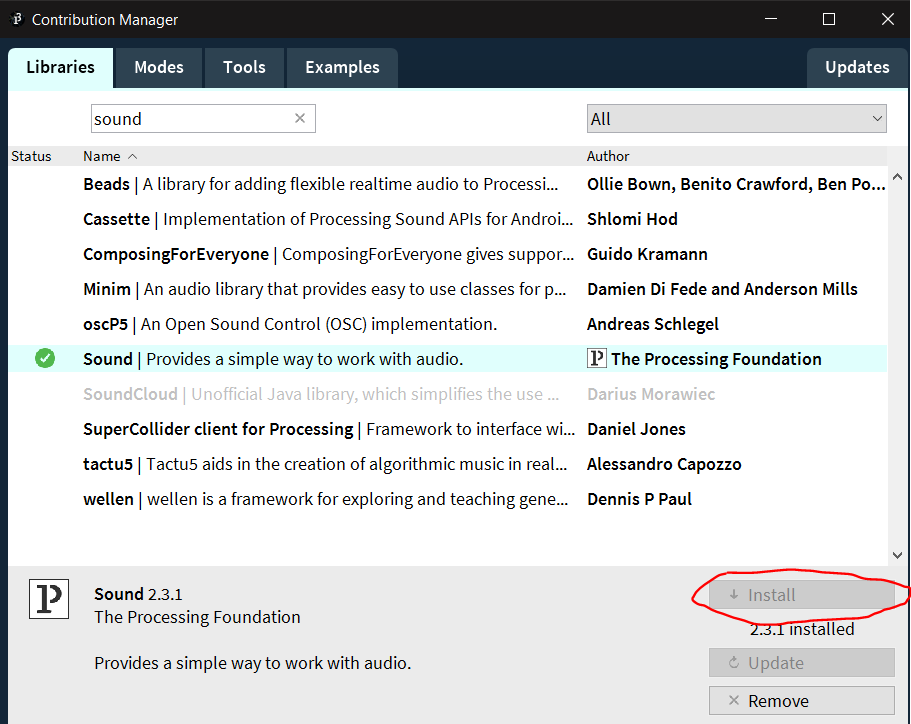This screenshot has width=911, height=724.
Task: Click the Status column header
Action: [x=31, y=156]
